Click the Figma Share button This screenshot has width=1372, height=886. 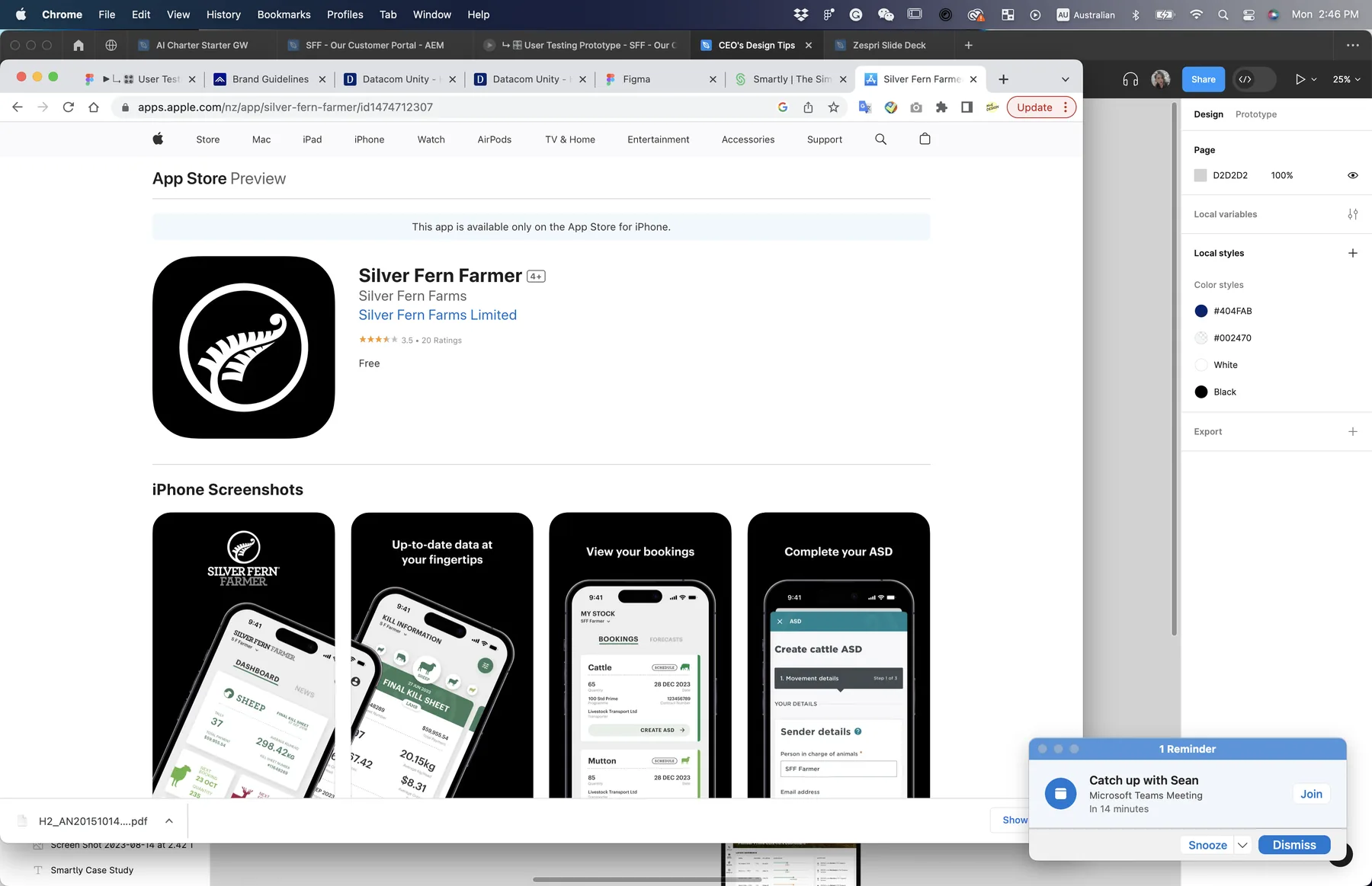1203,79
